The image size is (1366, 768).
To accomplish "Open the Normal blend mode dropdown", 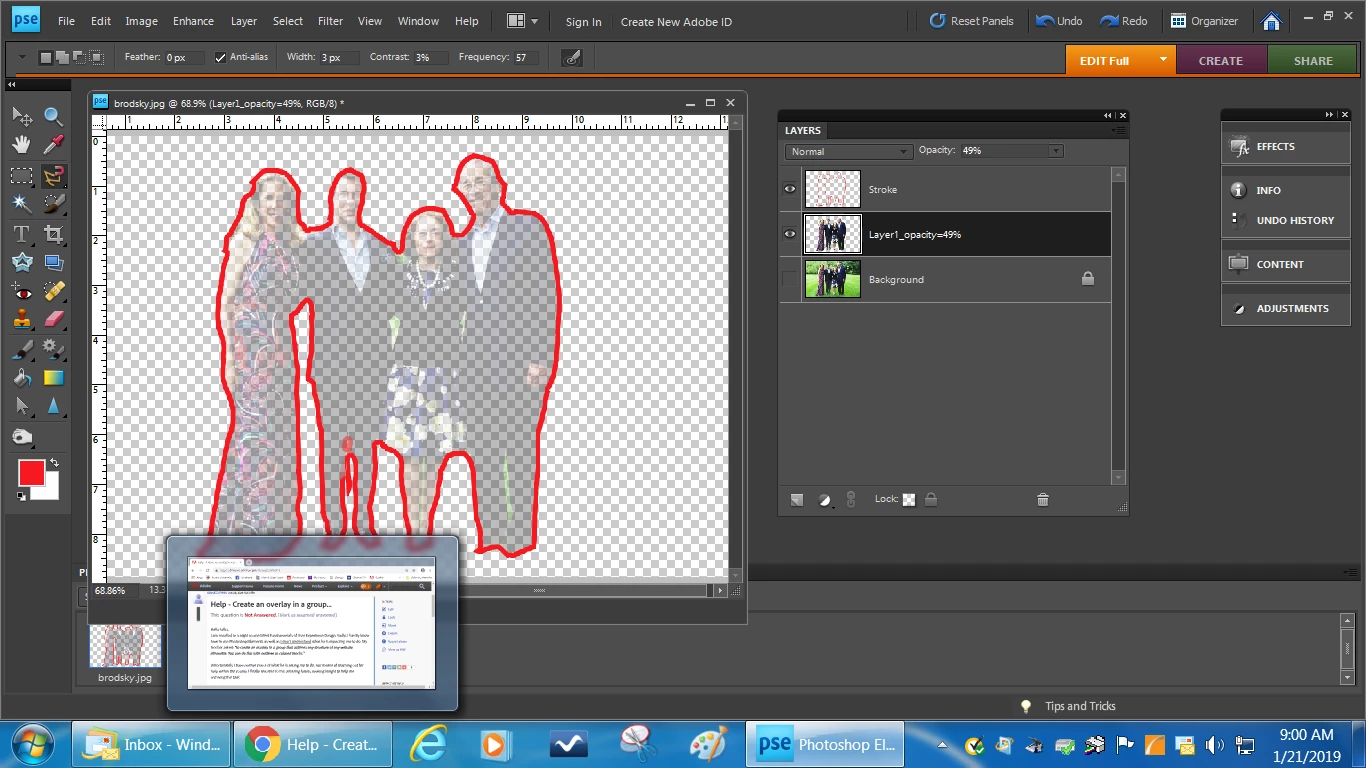I will tap(848, 151).
